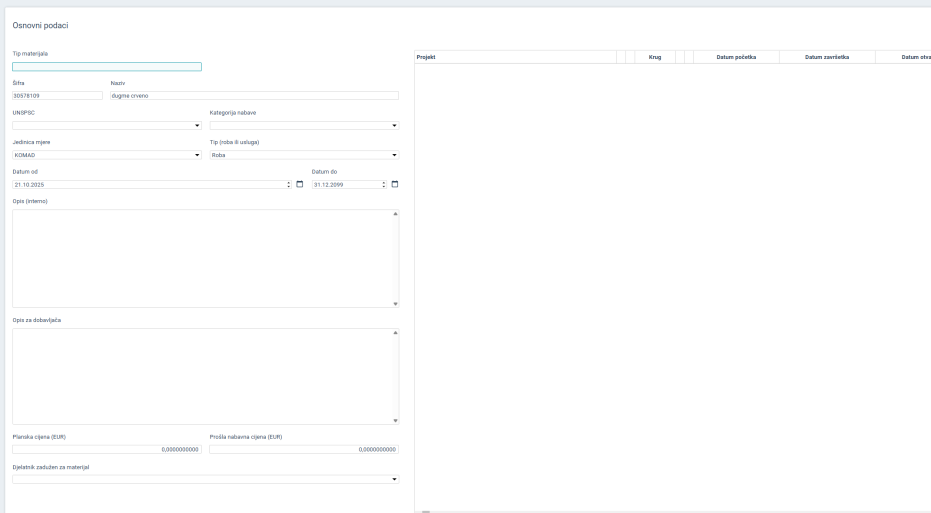The width and height of the screenshot is (931, 513).
Task: Open the Kategorija nabave dropdown
Action: click(x=394, y=126)
